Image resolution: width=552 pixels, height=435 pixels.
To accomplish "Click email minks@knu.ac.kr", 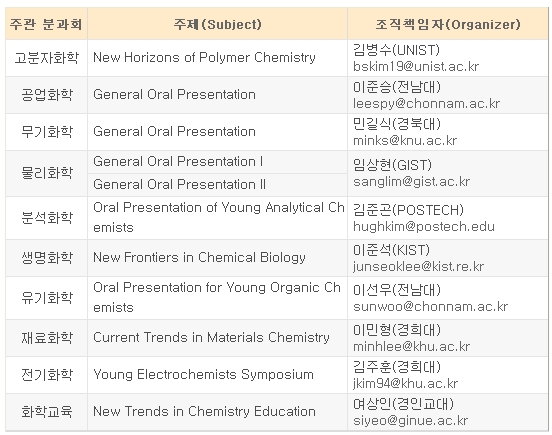I will [x=405, y=140].
